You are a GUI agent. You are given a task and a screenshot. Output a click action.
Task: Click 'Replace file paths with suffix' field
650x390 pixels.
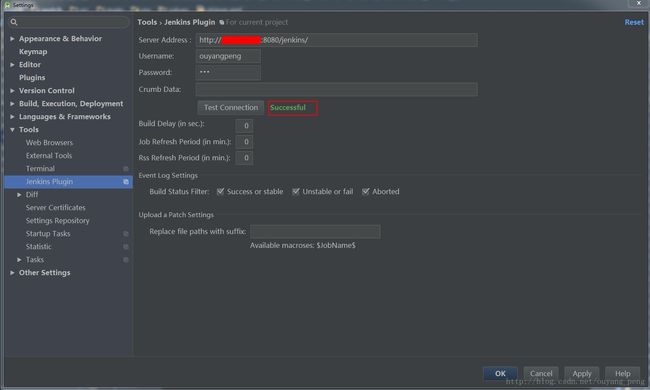[x=315, y=232]
